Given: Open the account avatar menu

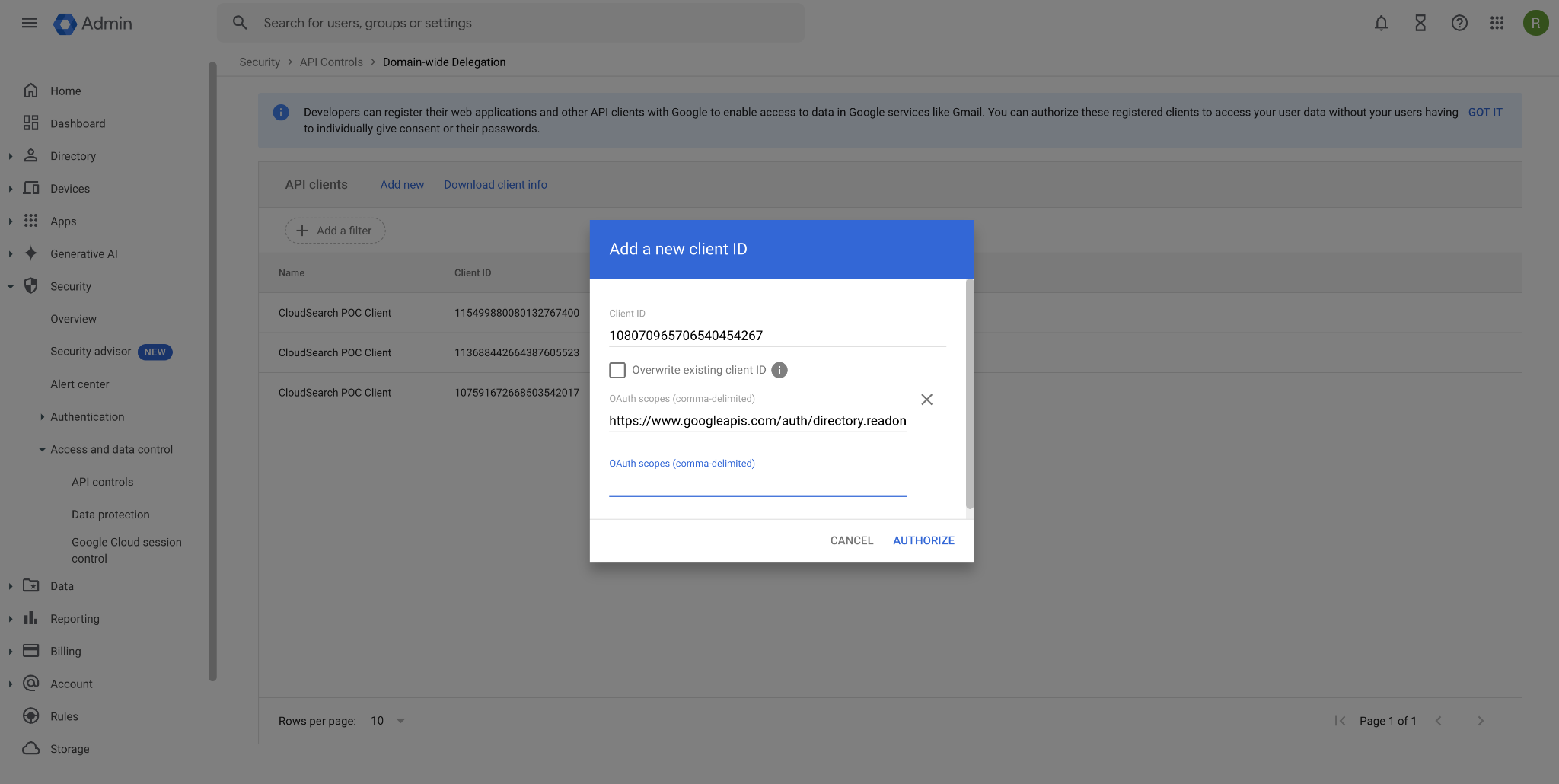Looking at the screenshot, I should coord(1535,23).
